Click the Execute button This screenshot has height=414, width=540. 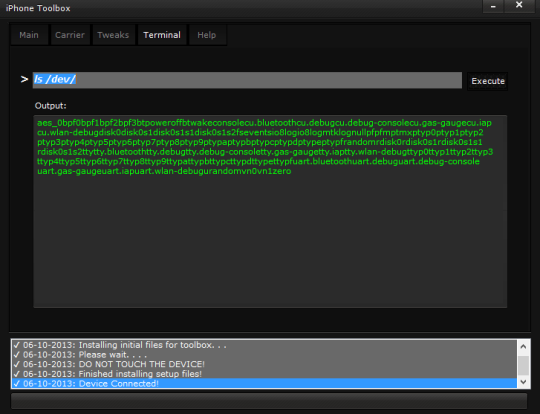tap(488, 81)
